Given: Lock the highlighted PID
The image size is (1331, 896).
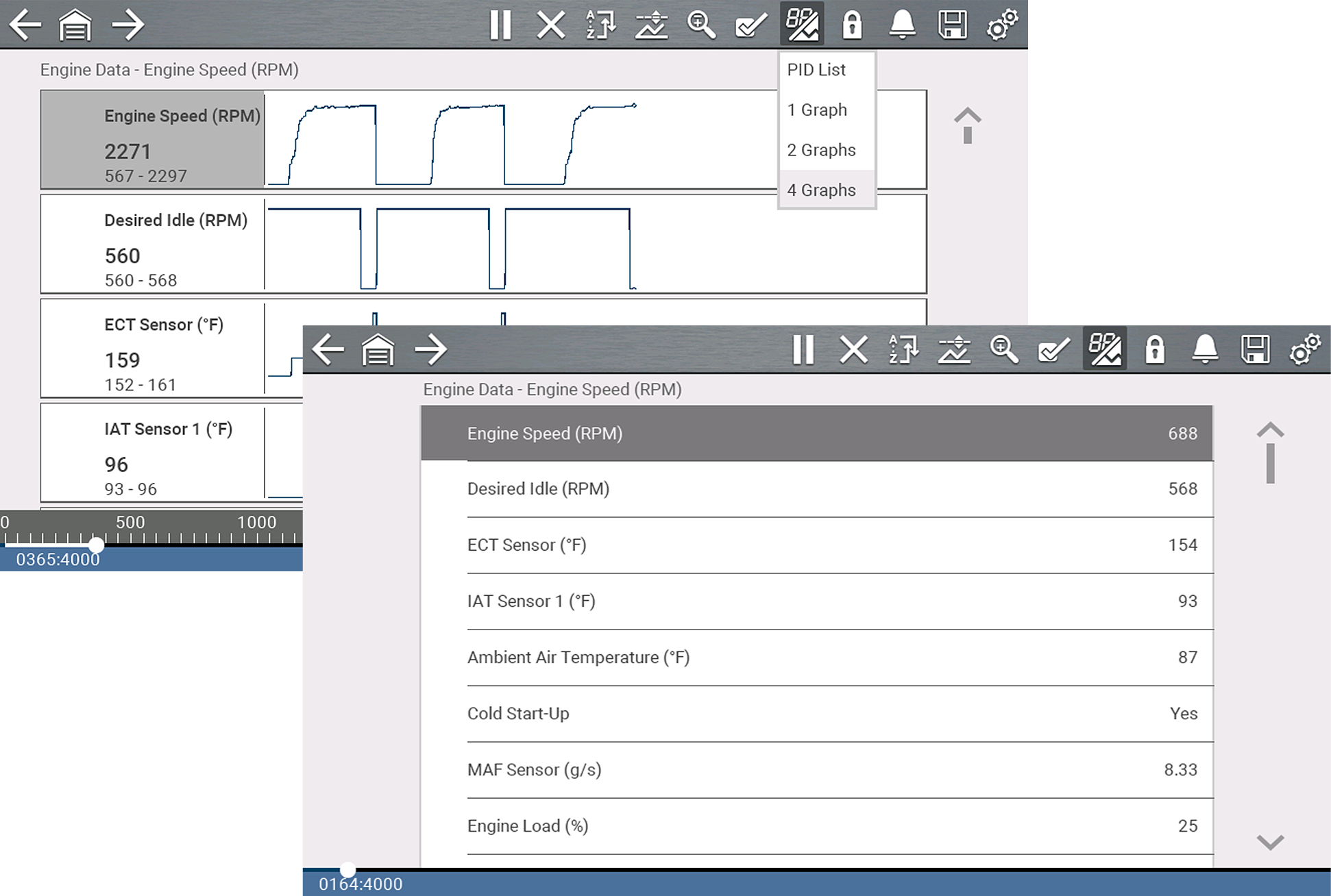Looking at the screenshot, I should click(x=852, y=25).
